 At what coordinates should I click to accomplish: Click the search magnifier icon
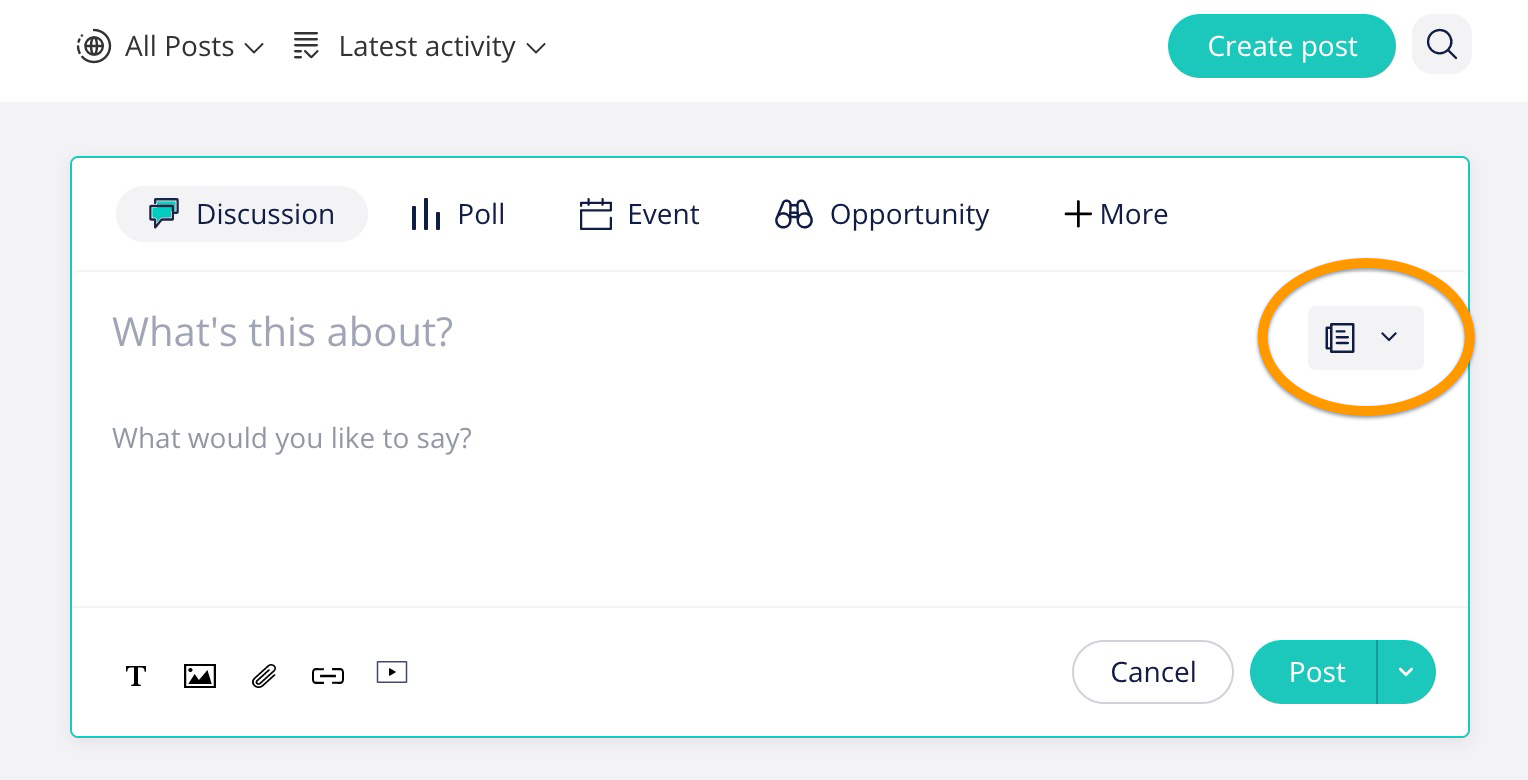1441,45
